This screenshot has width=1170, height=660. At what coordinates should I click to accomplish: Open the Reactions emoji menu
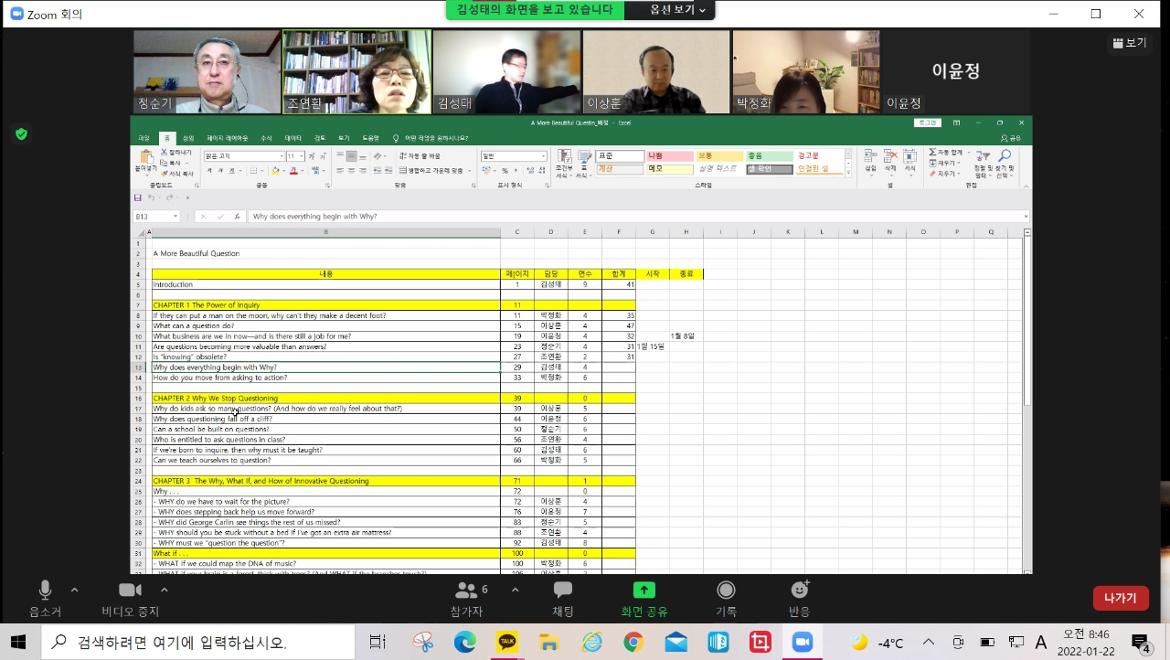point(799,591)
